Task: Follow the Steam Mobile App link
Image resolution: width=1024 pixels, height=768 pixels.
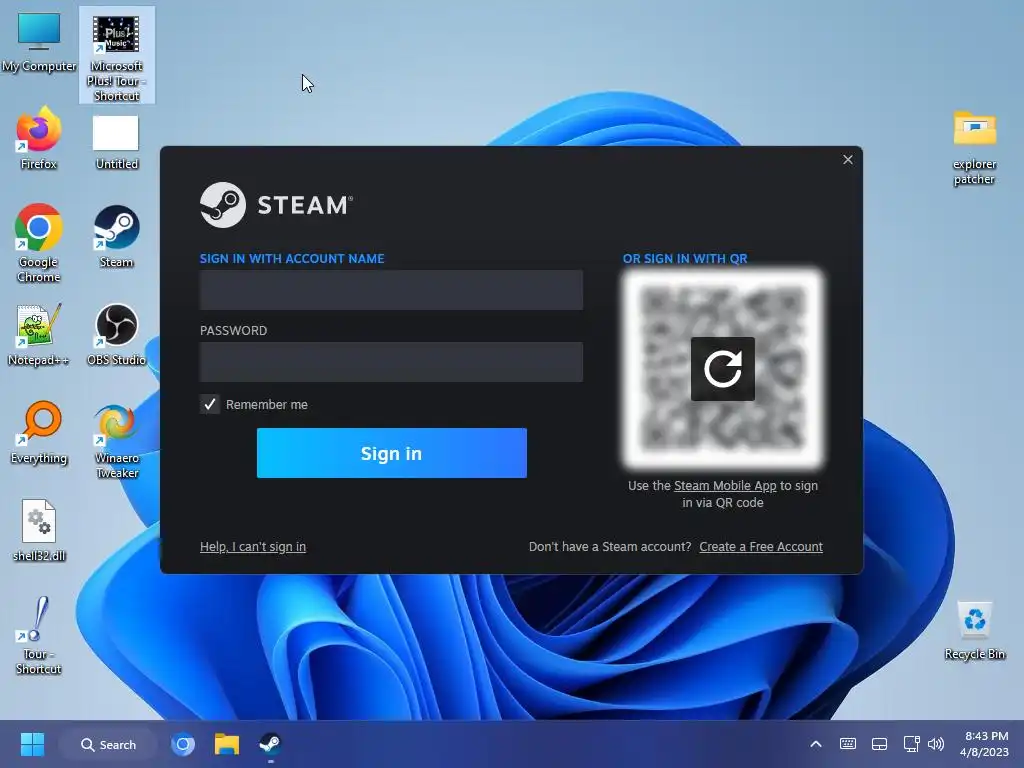Action: pos(725,486)
